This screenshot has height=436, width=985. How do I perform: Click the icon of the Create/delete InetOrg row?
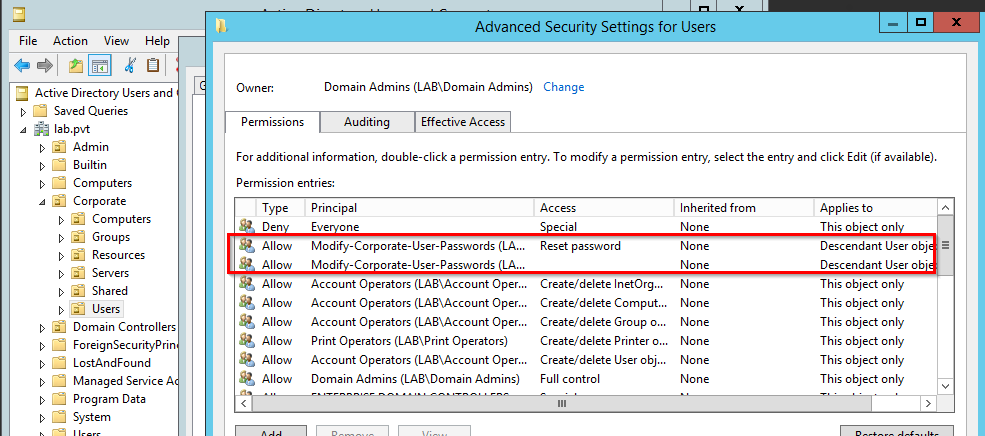tap(246, 284)
